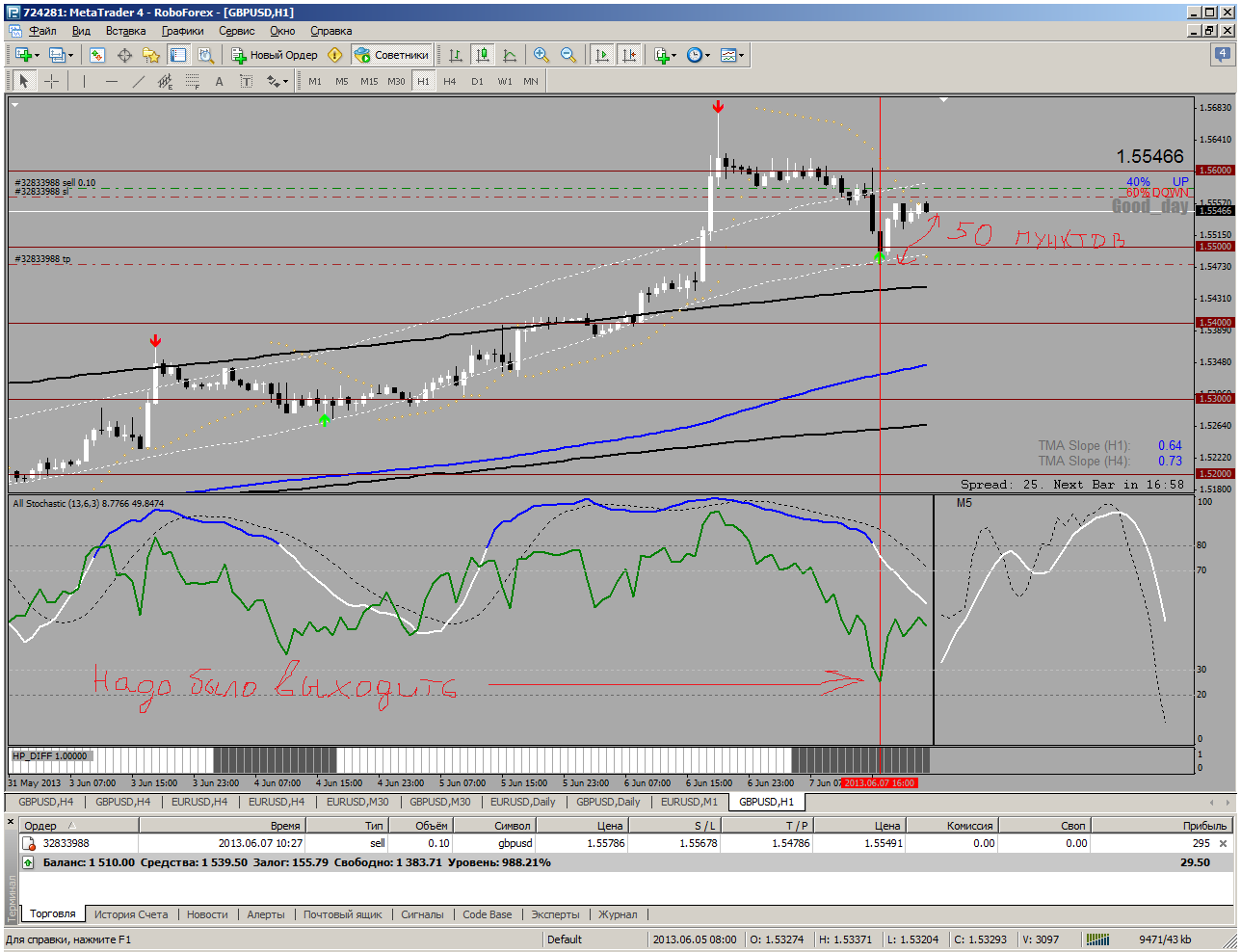Screen dimensions: 1241x952
Task: Toggle chart Auto Scroll
Action: click(x=602, y=55)
